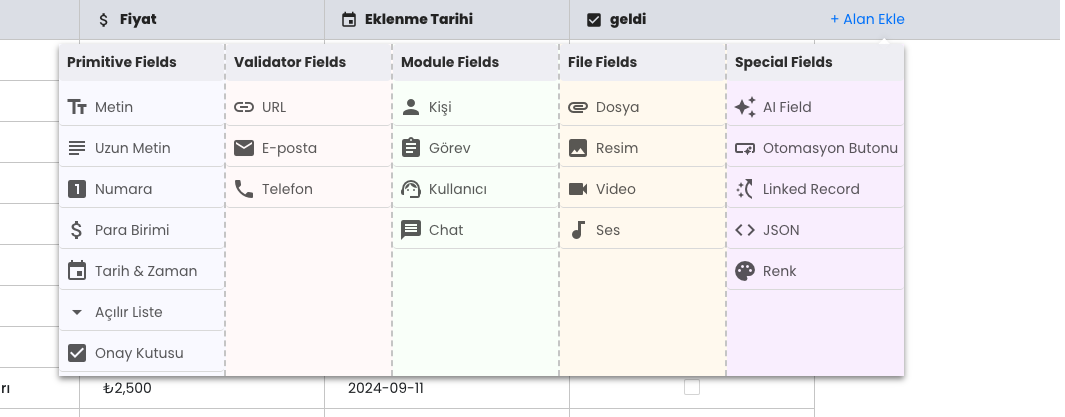Add an Onay Kutusu checkbox field

click(141, 353)
